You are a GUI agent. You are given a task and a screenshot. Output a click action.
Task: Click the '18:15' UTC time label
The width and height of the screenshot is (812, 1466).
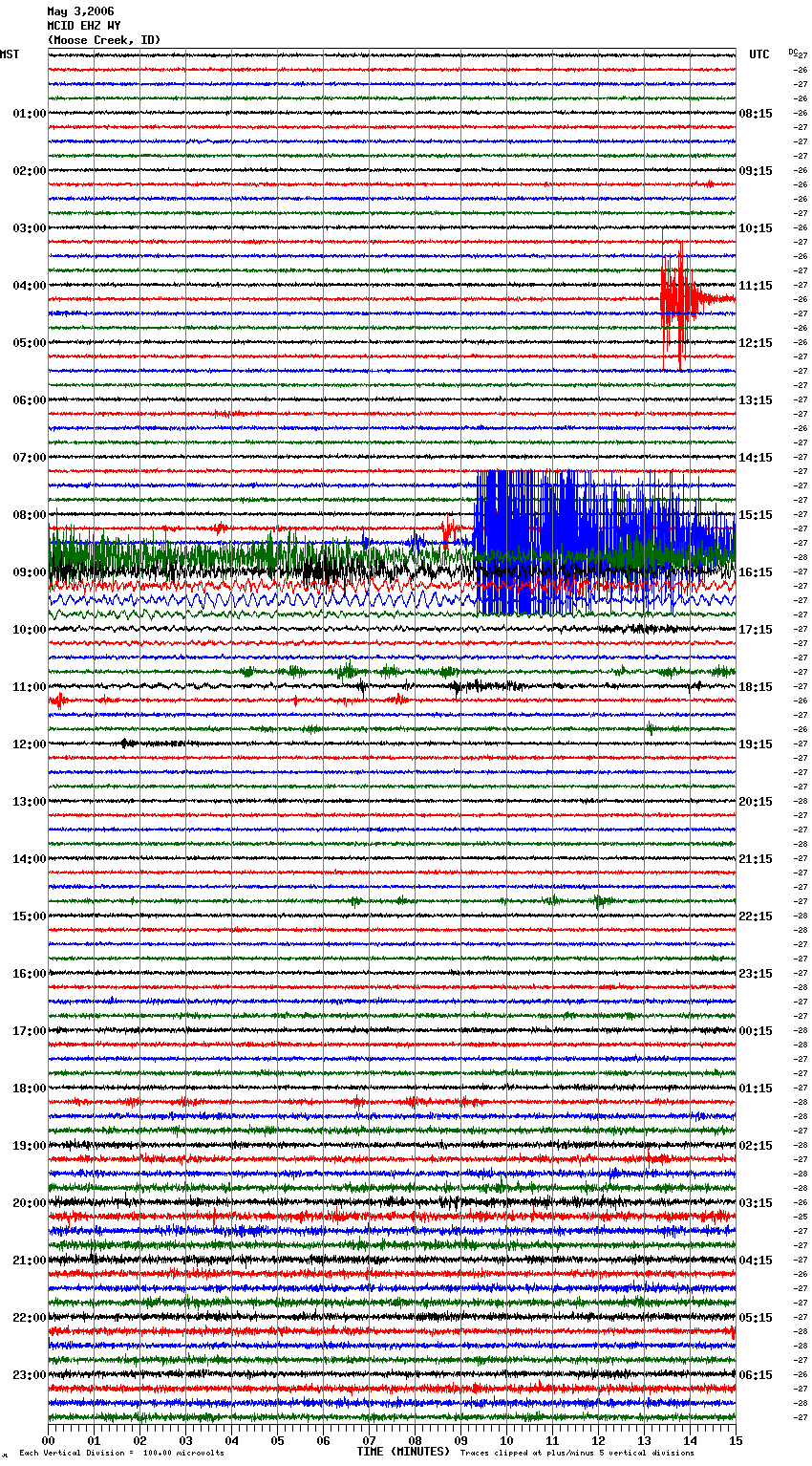tap(756, 687)
